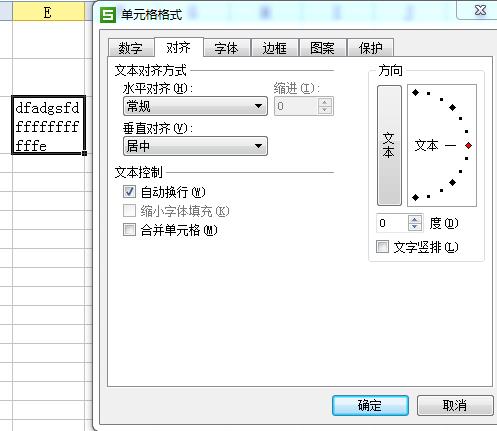Screen dimensions: 497x431
Task: Open the 水平对齐 dropdown
Action: point(195,106)
